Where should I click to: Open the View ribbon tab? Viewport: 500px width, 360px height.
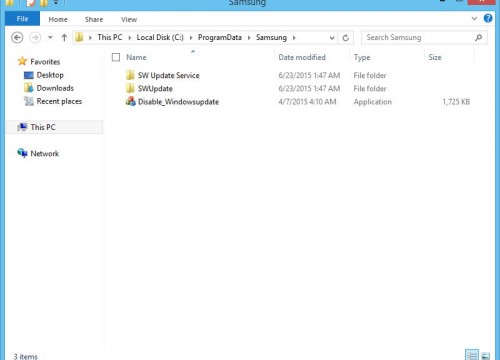click(x=129, y=19)
